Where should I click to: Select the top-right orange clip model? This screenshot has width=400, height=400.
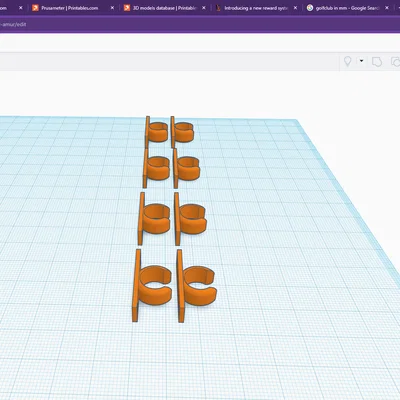[x=182, y=132]
